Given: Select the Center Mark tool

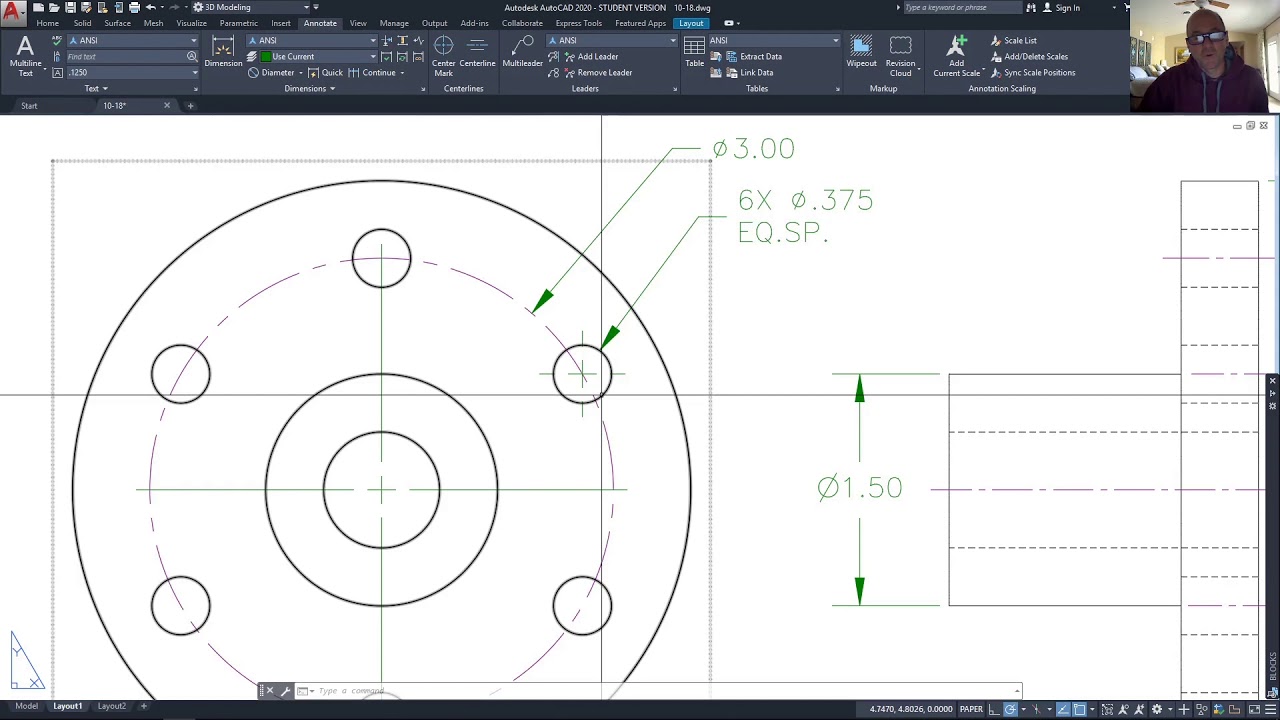Looking at the screenshot, I should pyautogui.click(x=443, y=56).
